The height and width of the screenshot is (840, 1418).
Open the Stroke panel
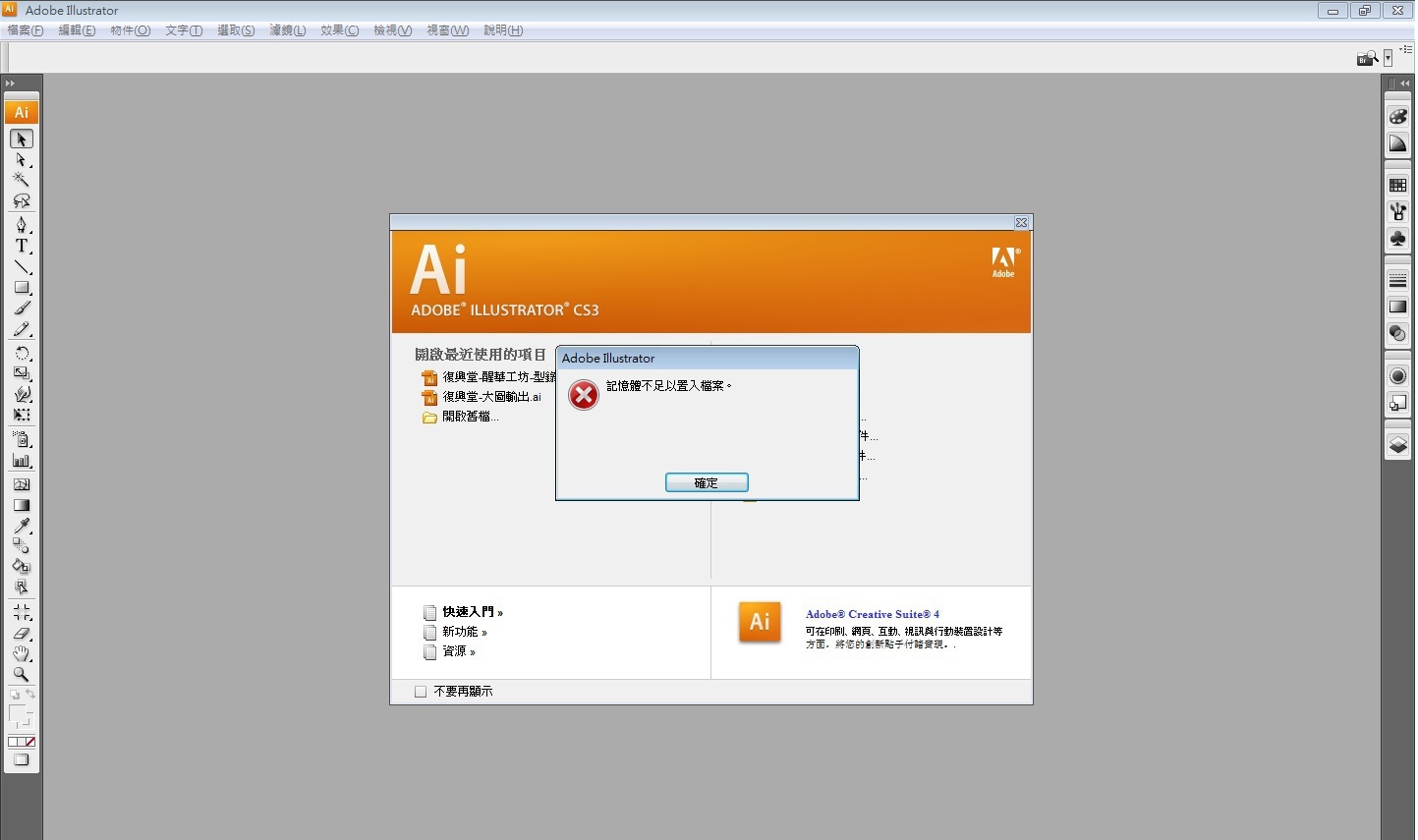(1397, 280)
